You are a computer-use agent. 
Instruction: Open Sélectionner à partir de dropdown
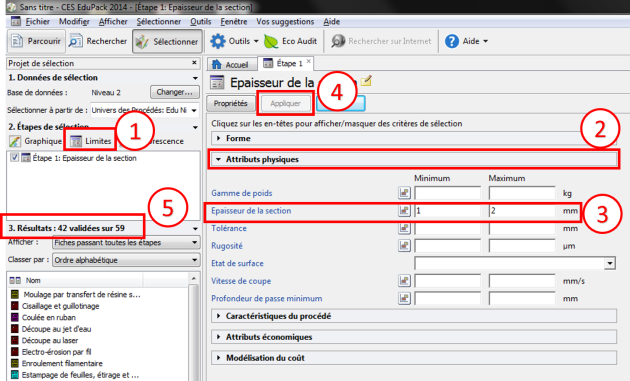pyautogui.click(x=194, y=110)
